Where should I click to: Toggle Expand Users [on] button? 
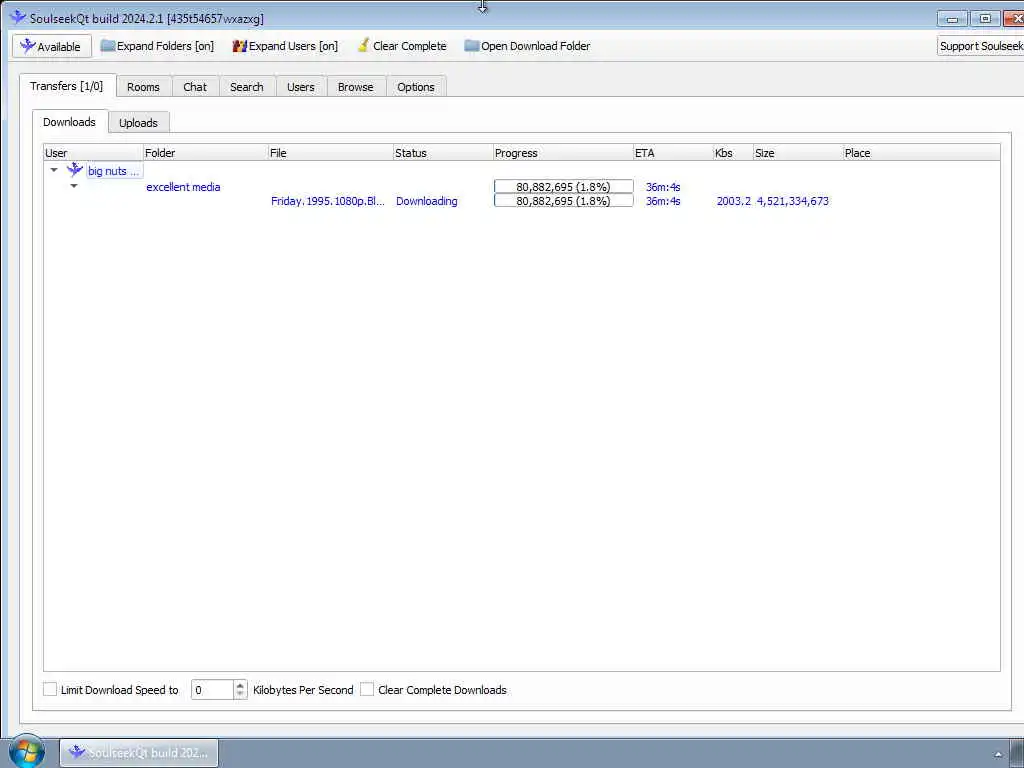285,46
